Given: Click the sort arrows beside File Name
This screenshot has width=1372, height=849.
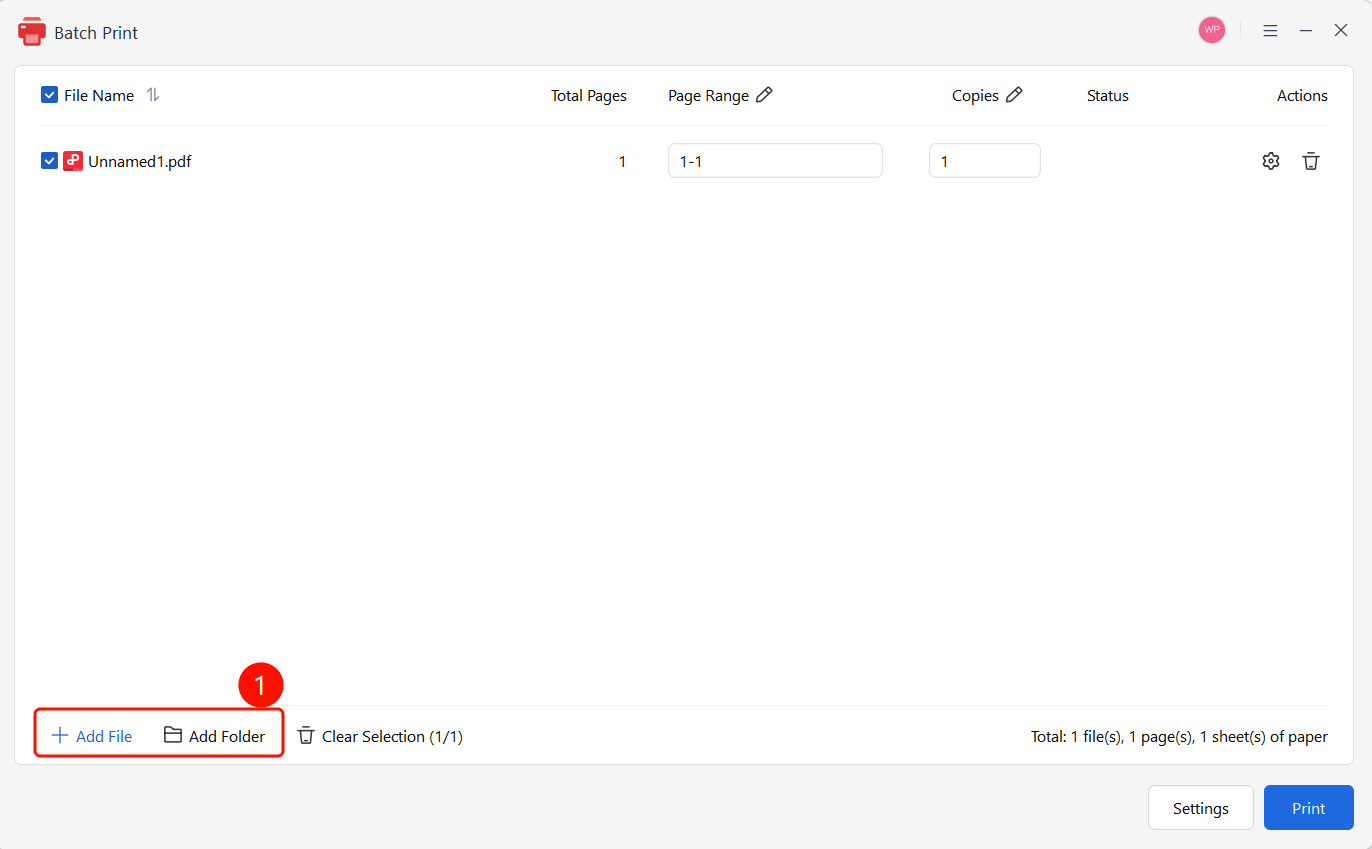Looking at the screenshot, I should (153, 95).
